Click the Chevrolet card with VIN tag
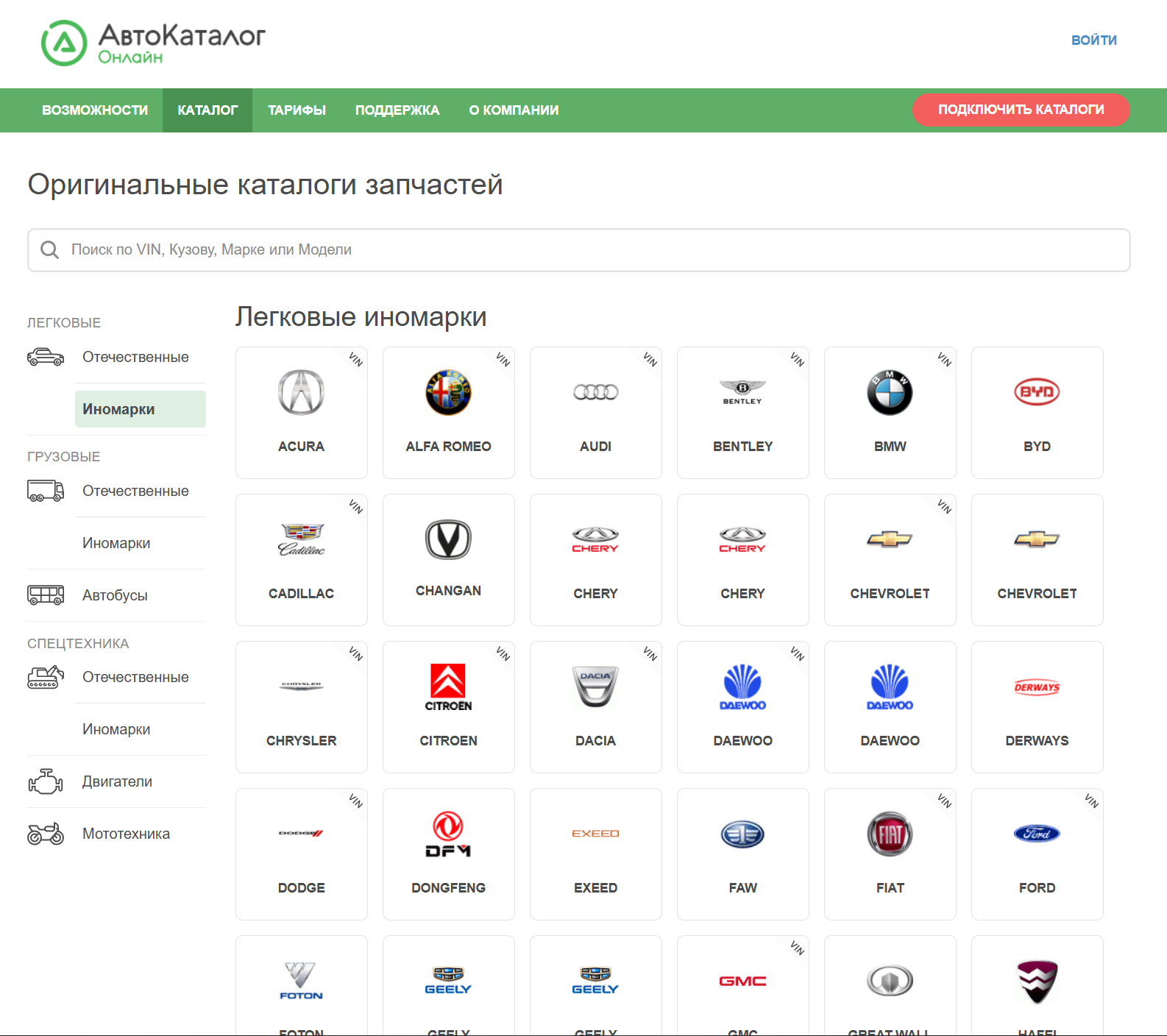The image size is (1167, 1036). (x=890, y=560)
